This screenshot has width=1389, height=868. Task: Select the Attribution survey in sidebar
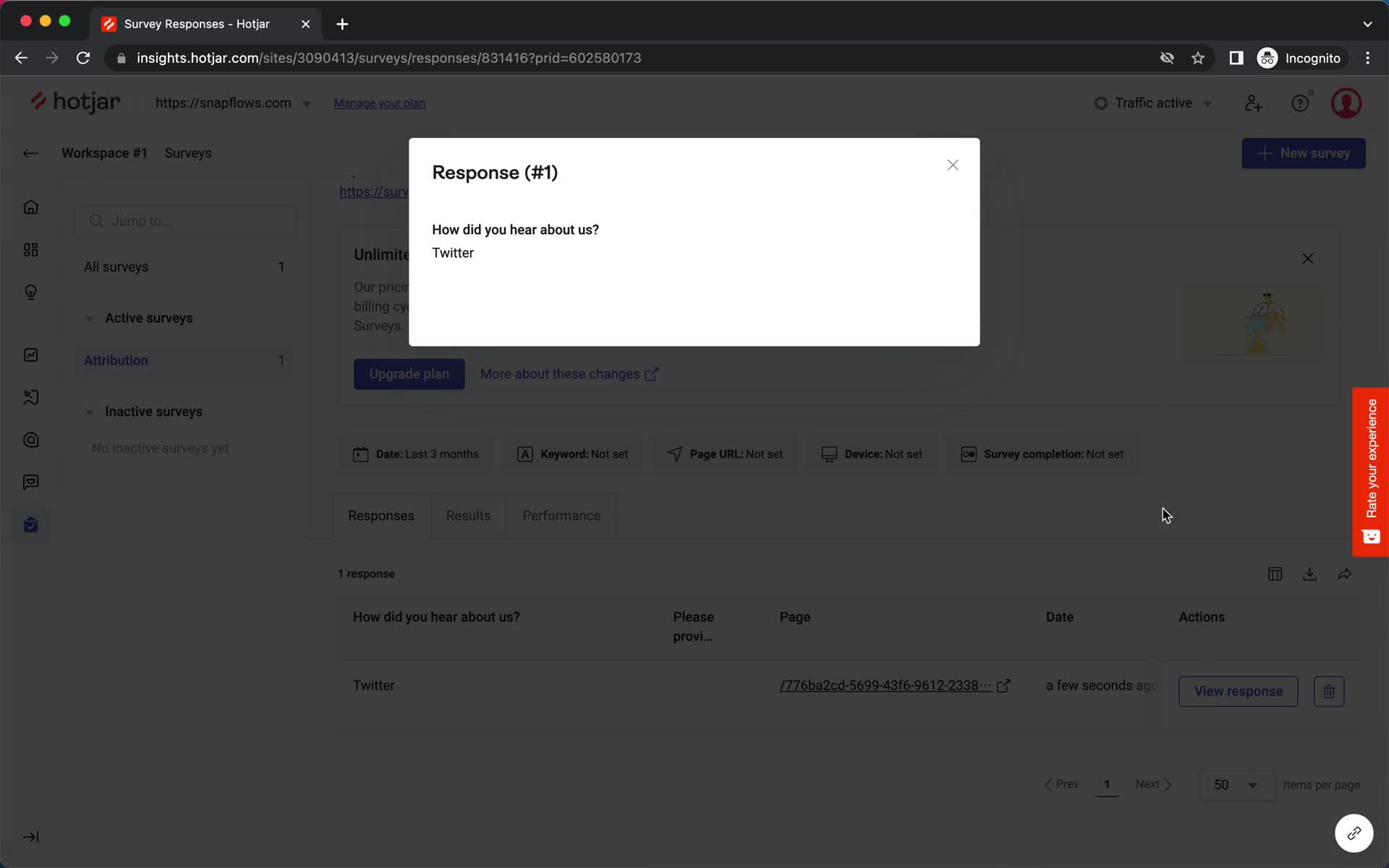point(116,360)
